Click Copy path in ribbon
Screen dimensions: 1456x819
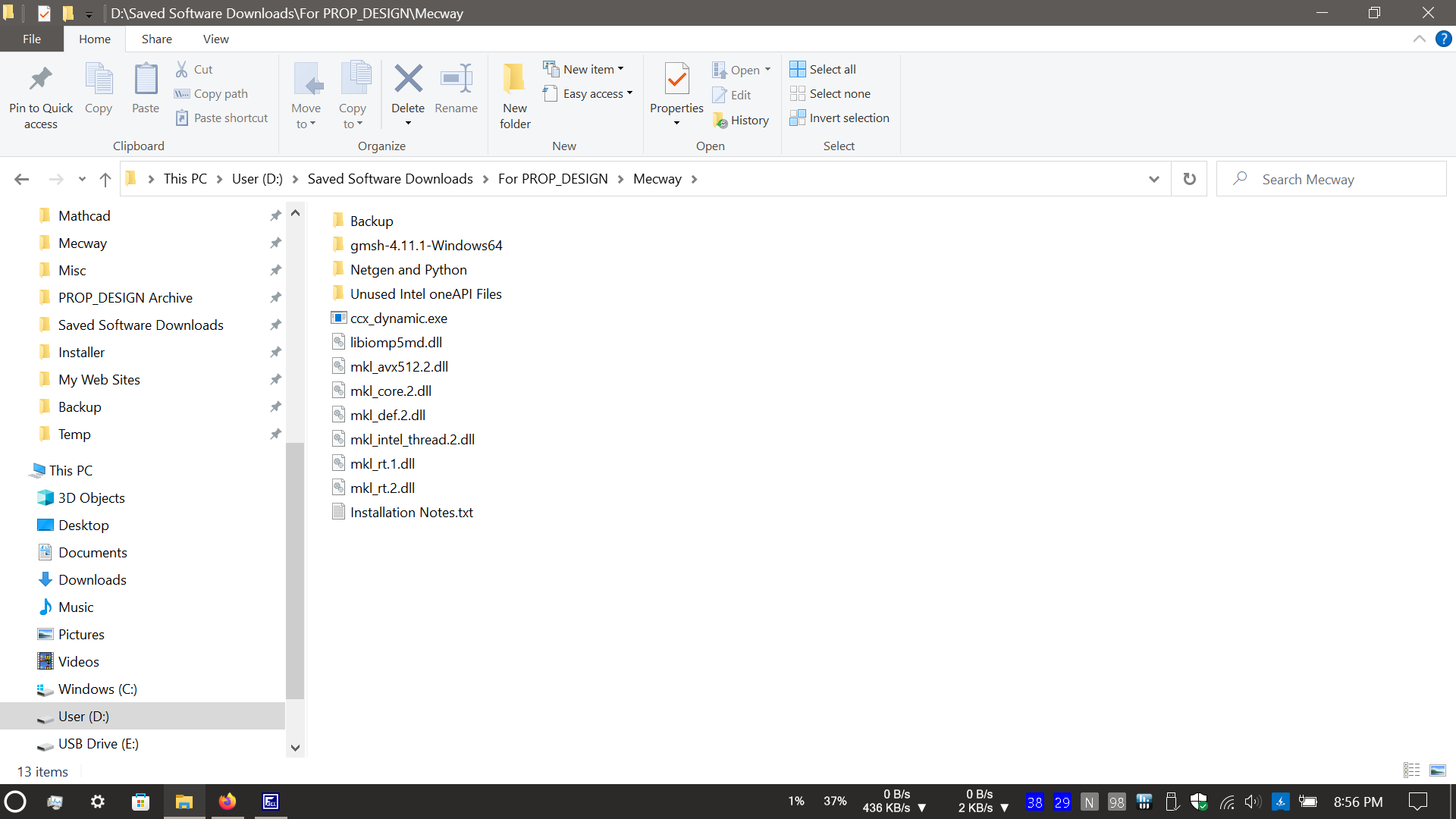click(x=211, y=93)
